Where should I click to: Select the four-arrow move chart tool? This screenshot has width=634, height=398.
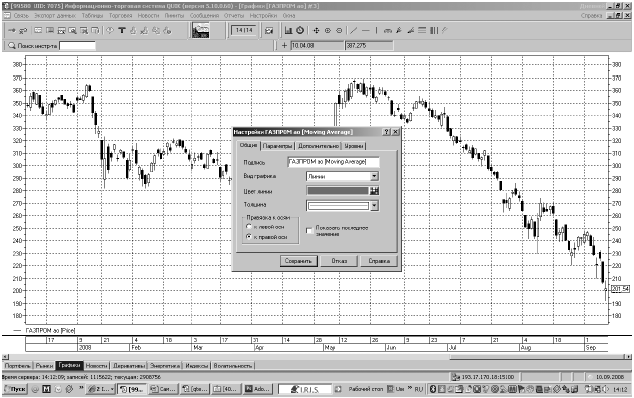pos(316,30)
